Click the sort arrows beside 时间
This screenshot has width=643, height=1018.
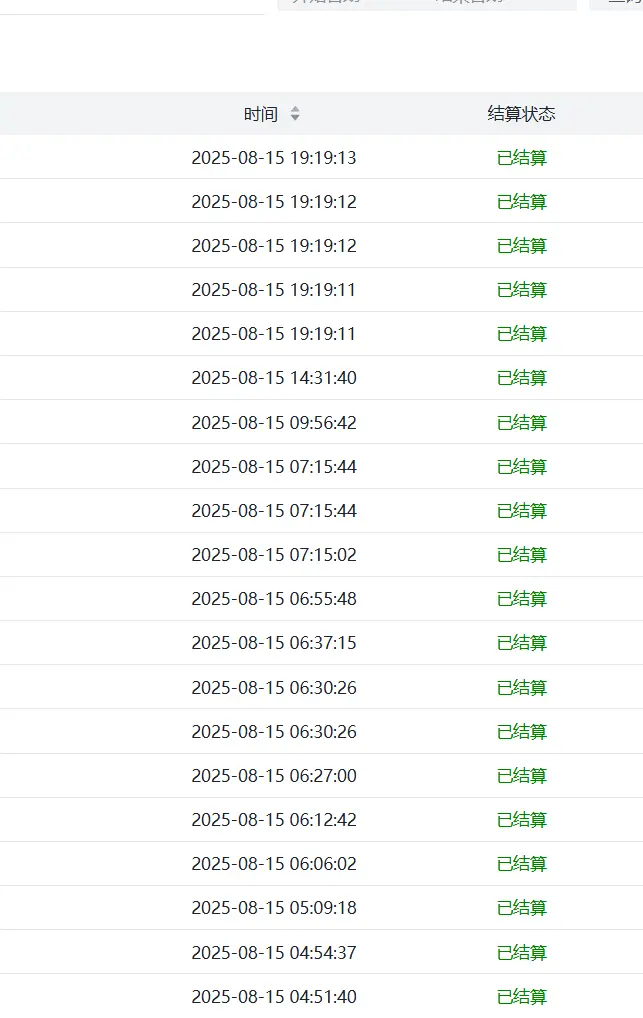[x=295, y=114]
